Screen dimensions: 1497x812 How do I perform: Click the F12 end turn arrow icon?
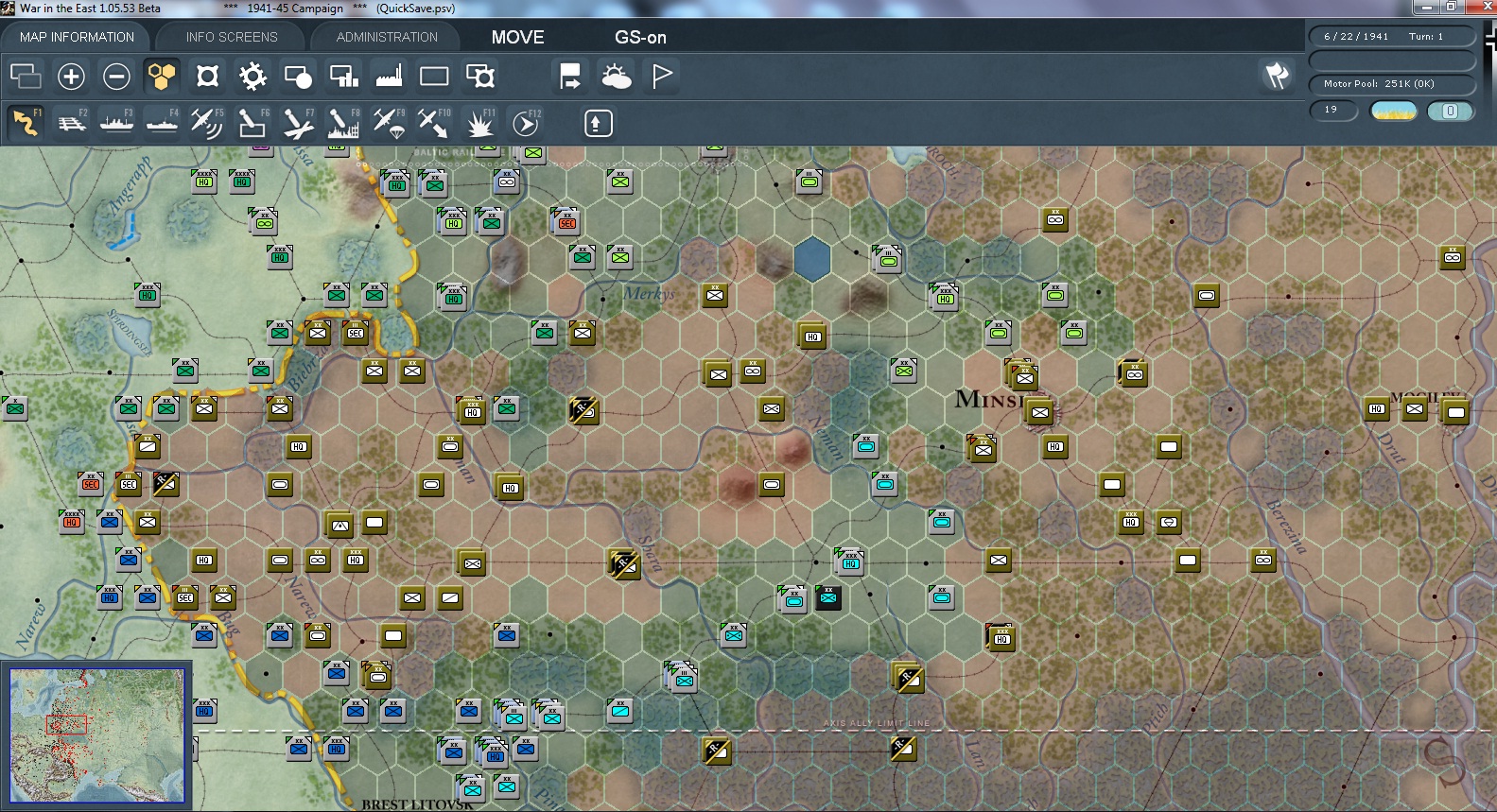pos(526,123)
